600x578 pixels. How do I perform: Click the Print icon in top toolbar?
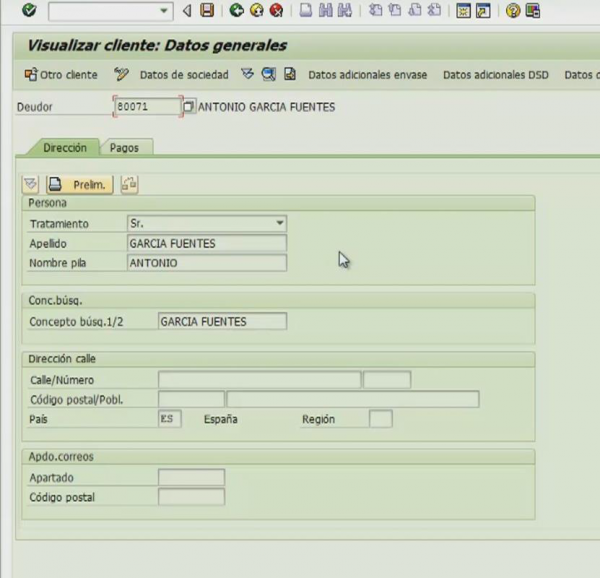pos(305,10)
